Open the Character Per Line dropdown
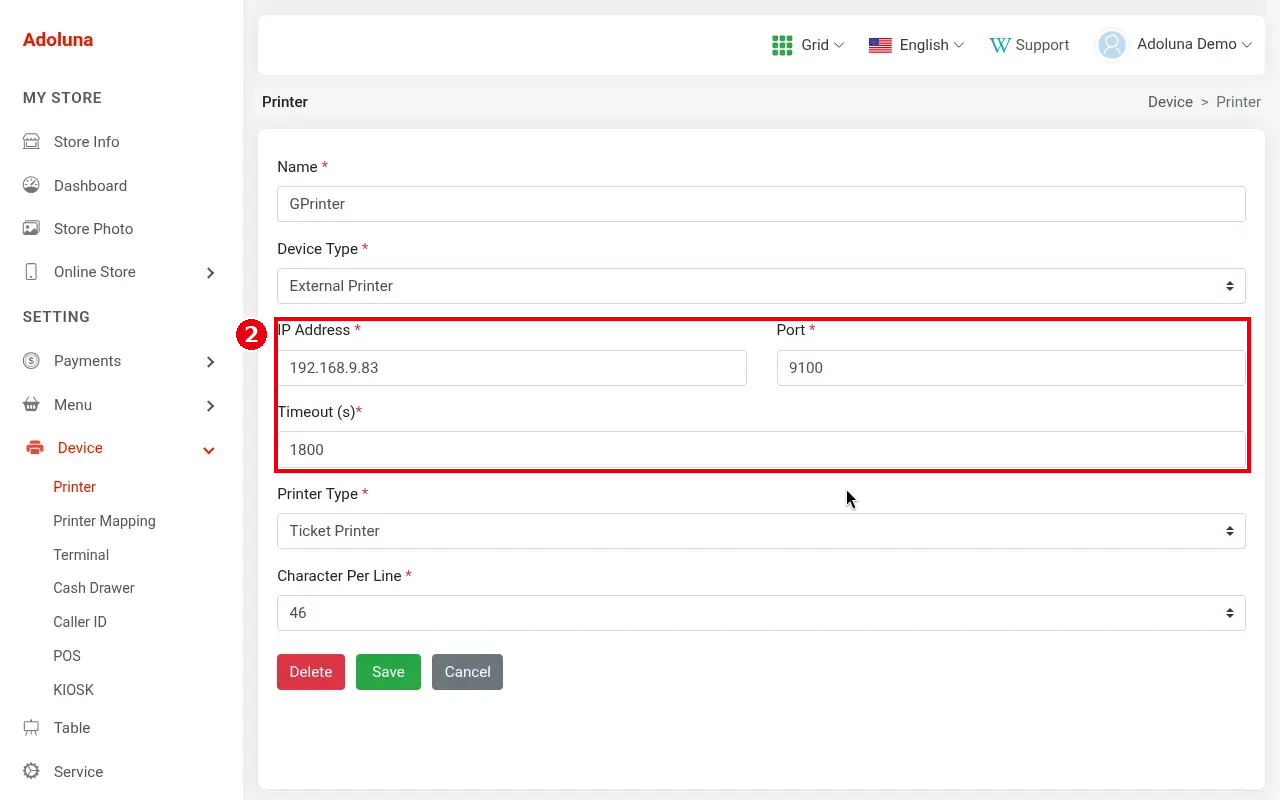 [761, 613]
